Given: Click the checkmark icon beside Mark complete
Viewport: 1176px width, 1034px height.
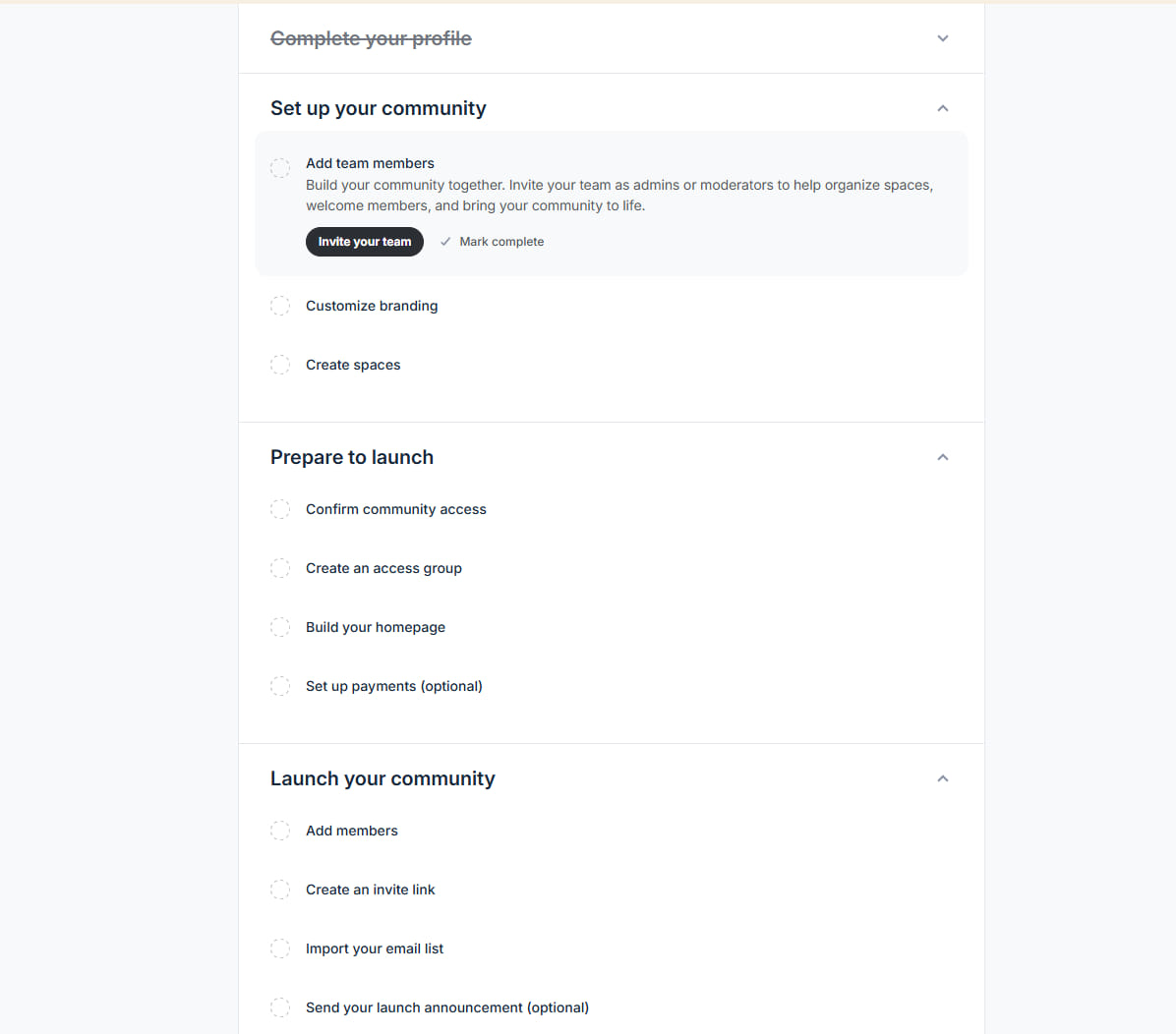Looking at the screenshot, I should (445, 242).
